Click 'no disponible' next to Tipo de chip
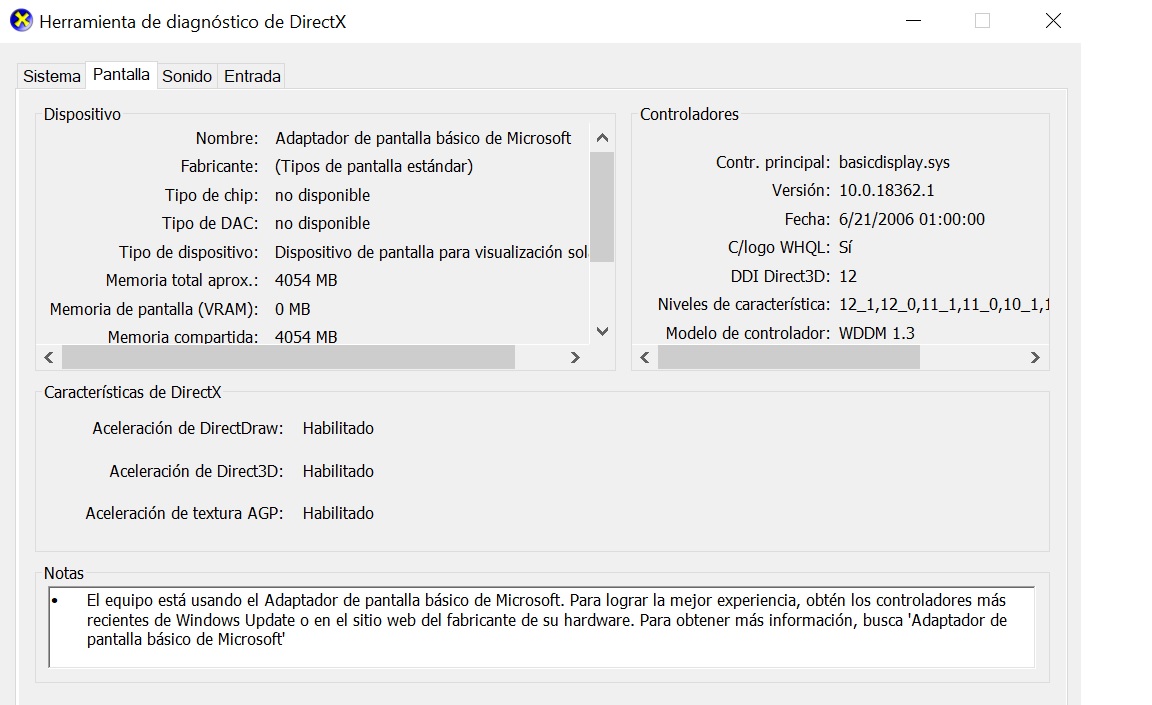 click(323, 195)
